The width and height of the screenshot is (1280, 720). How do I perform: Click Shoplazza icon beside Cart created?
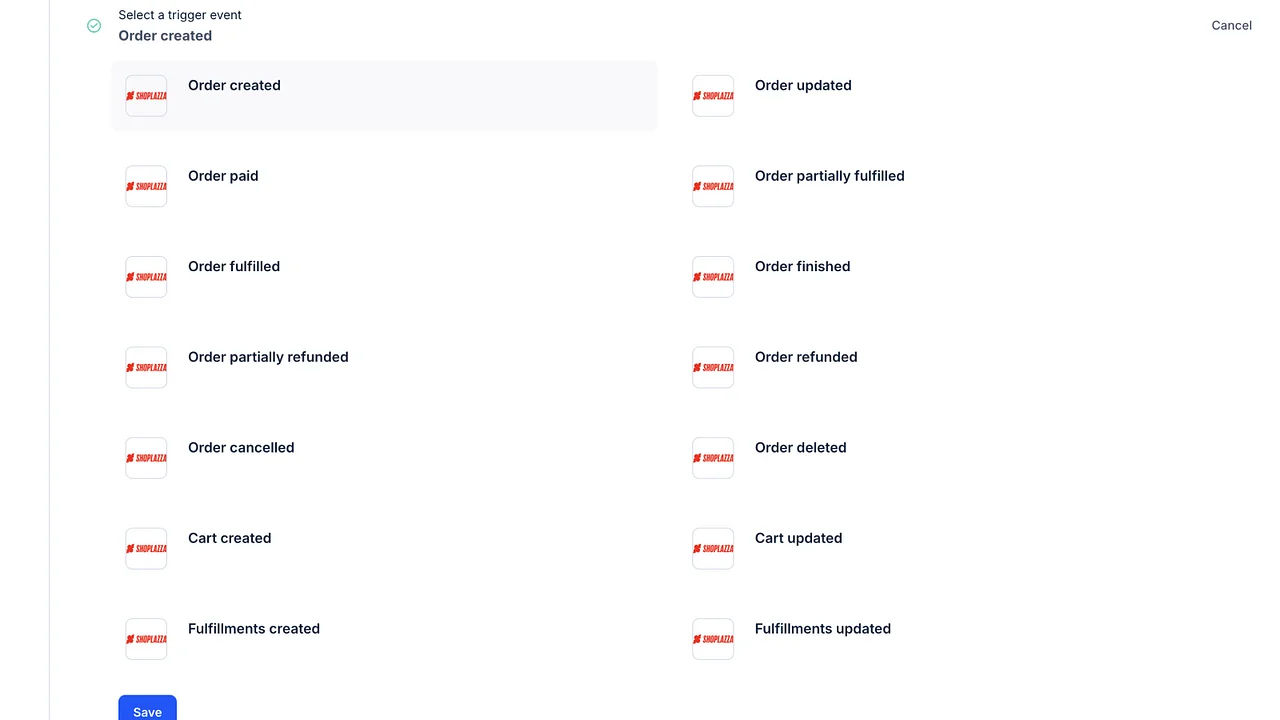(146, 549)
